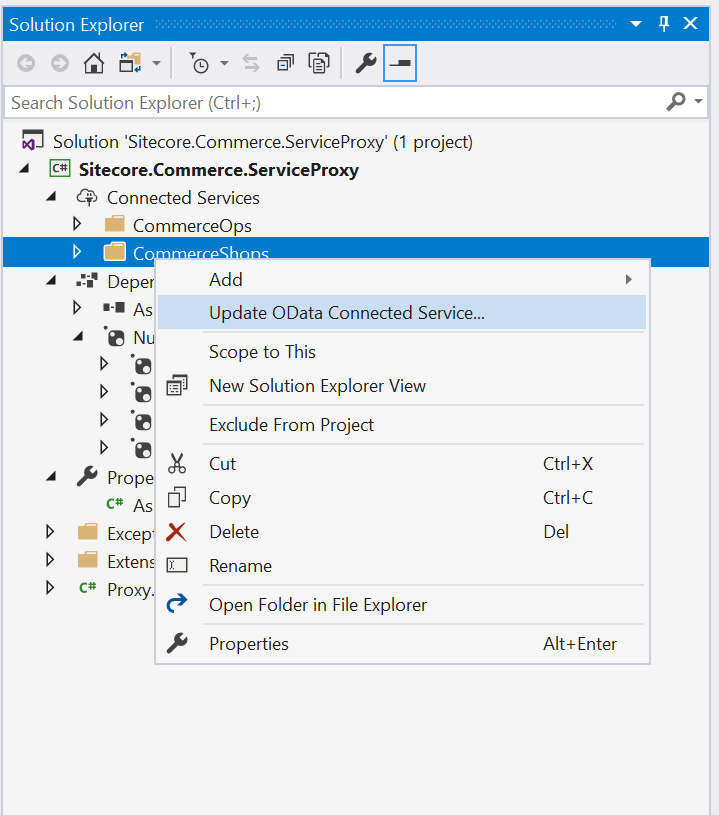This screenshot has height=815, width=719.
Task: Collapse the Connected Services node
Action: (x=51, y=196)
